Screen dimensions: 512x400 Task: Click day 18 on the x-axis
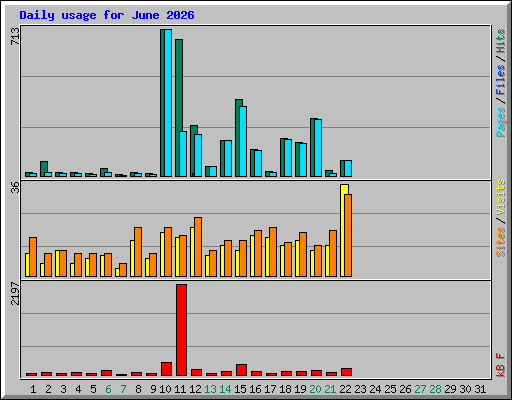pos(285,389)
